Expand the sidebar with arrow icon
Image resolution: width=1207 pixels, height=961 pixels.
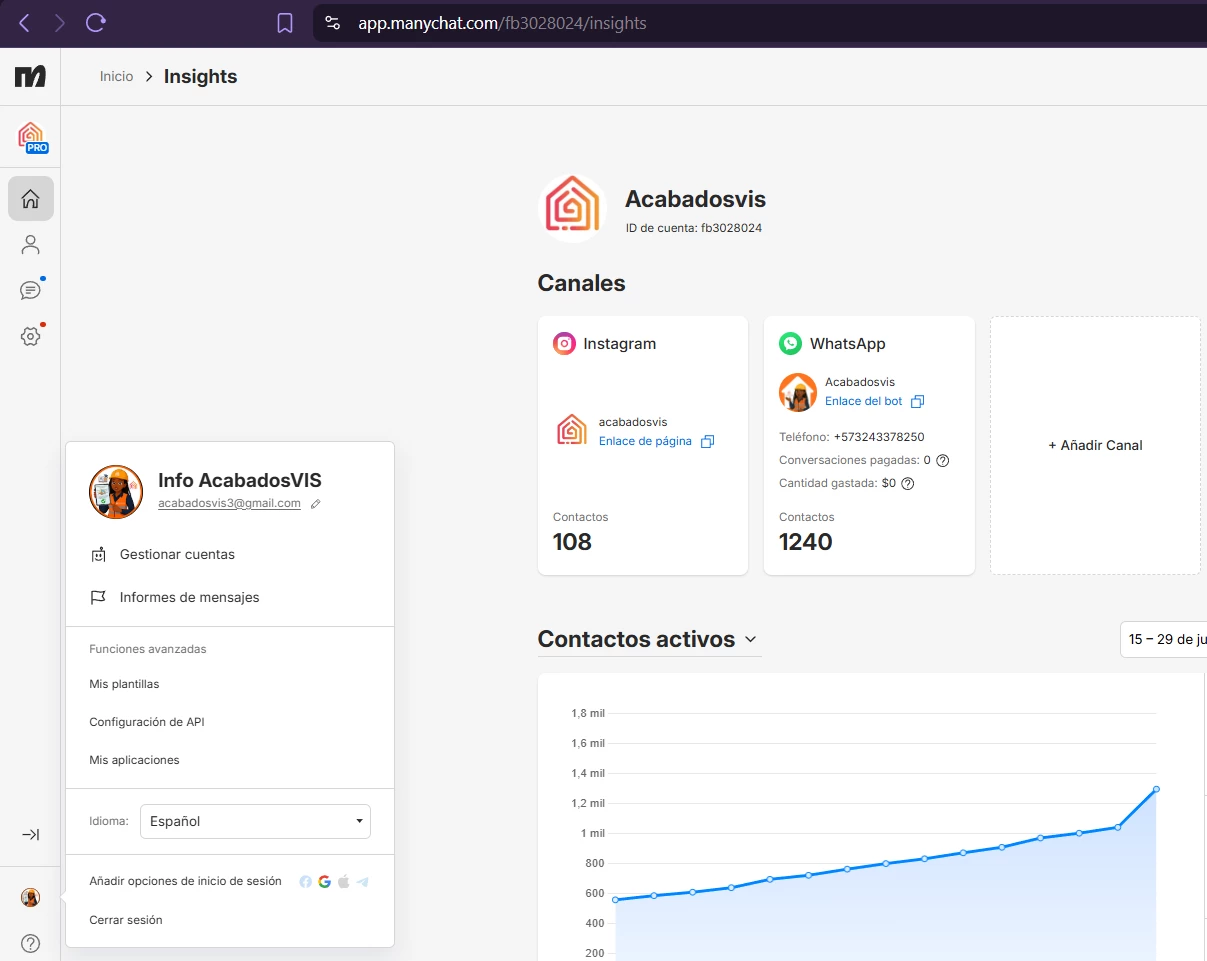31,834
